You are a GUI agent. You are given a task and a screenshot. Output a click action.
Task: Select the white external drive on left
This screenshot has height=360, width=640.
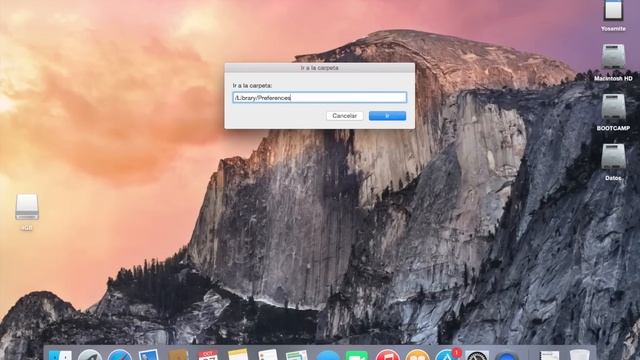click(x=27, y=207)
